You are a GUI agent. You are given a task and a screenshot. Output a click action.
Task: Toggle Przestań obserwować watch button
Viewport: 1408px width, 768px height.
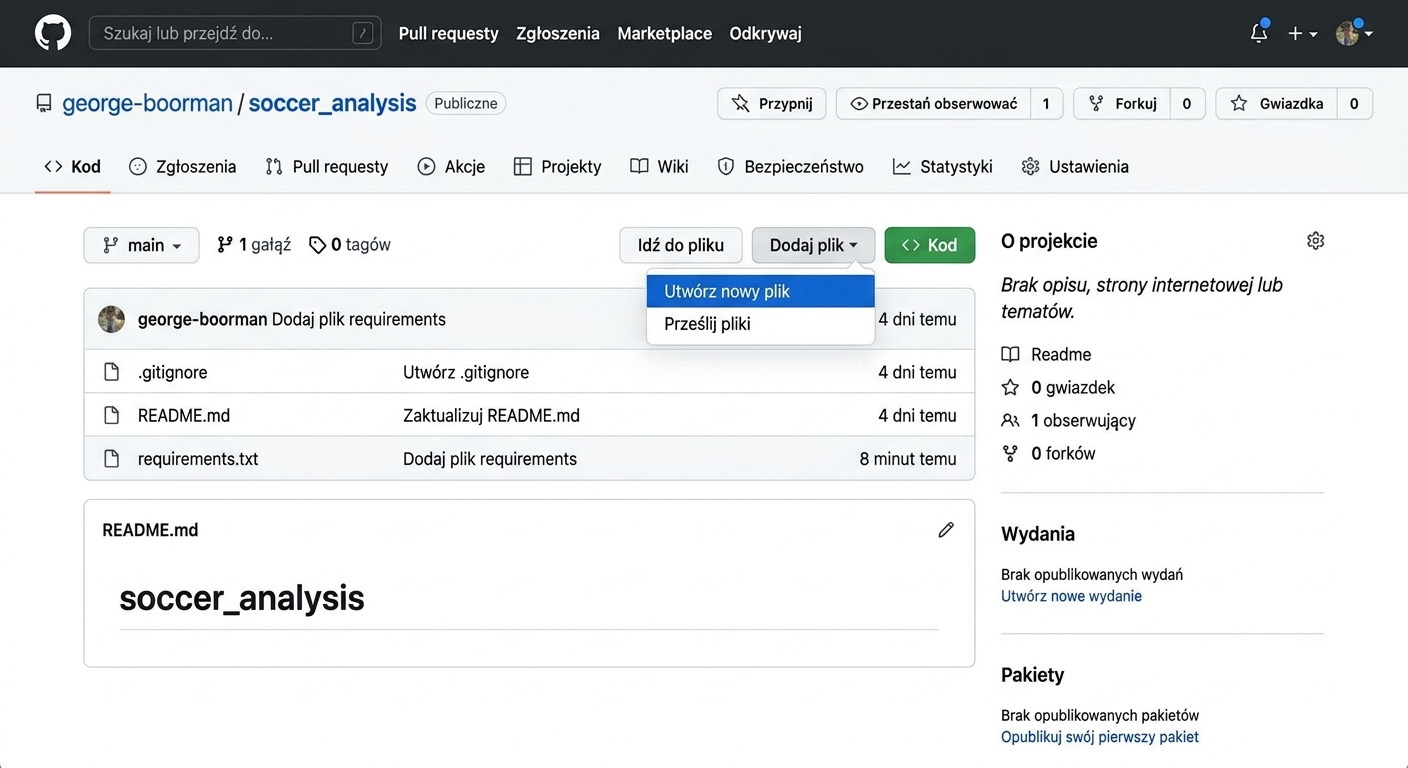(x=933, y=103)
